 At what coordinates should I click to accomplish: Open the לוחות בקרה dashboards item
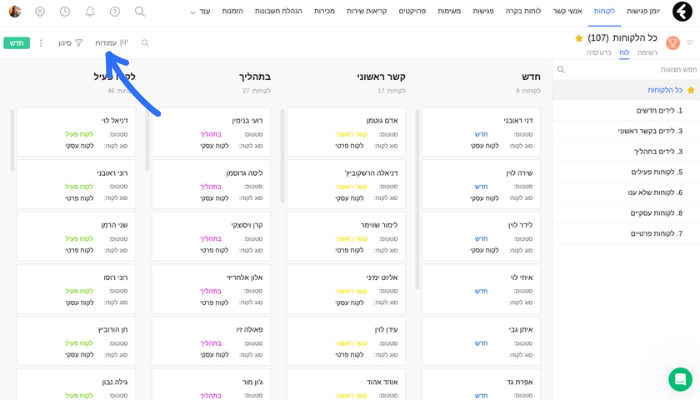click(523, 11)
